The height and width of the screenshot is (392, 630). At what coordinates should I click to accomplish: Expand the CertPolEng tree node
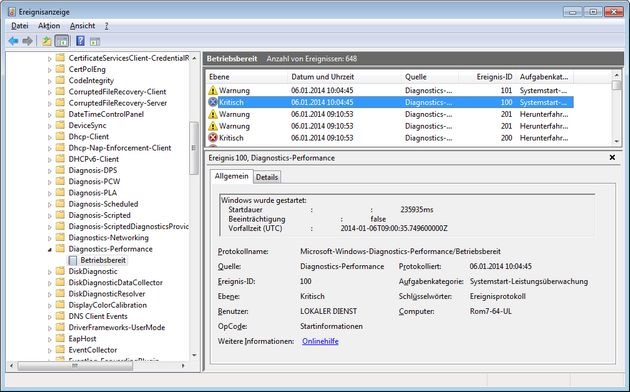pos(50,70)
